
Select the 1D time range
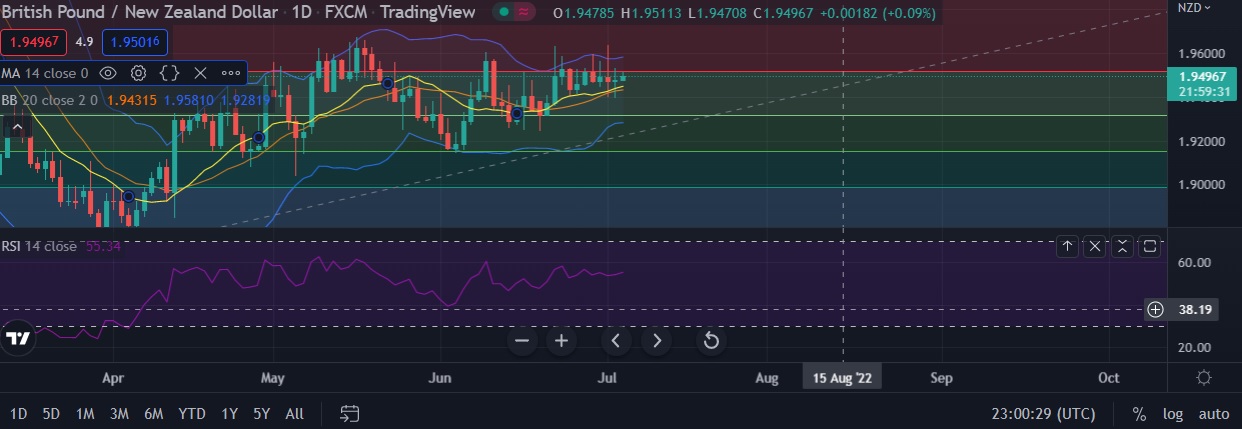(19, 413)
